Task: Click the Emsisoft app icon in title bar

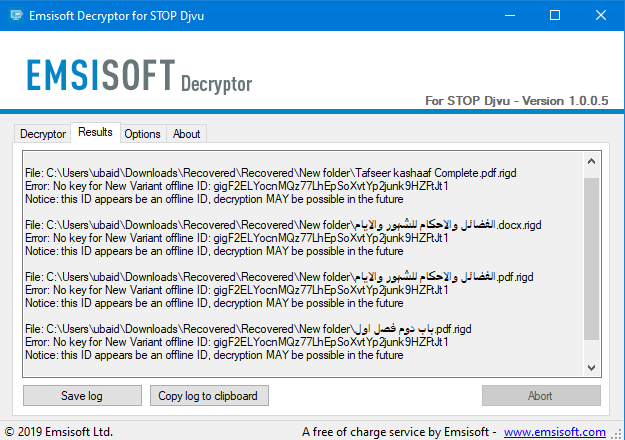Action: coord(14,14)
